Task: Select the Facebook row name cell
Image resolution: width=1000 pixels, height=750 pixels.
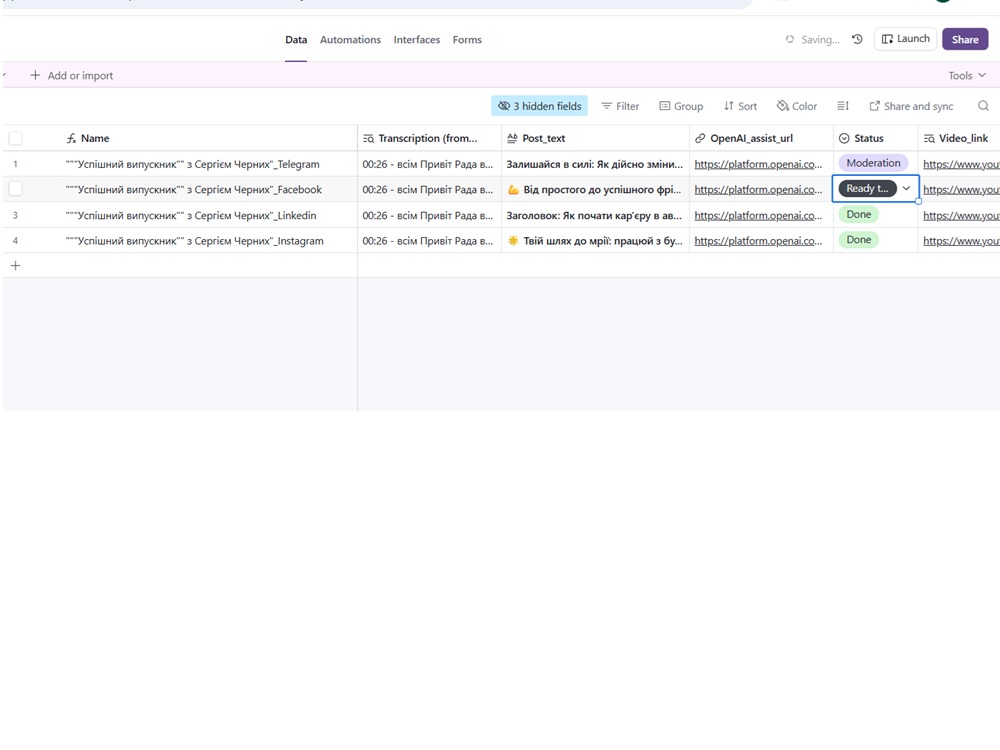Action: click(x=192, y=189)
